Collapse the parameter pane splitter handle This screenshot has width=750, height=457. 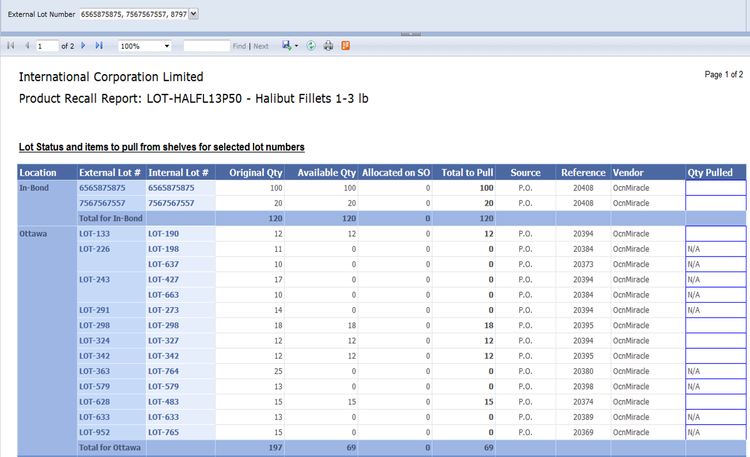[x=411, y=34]
